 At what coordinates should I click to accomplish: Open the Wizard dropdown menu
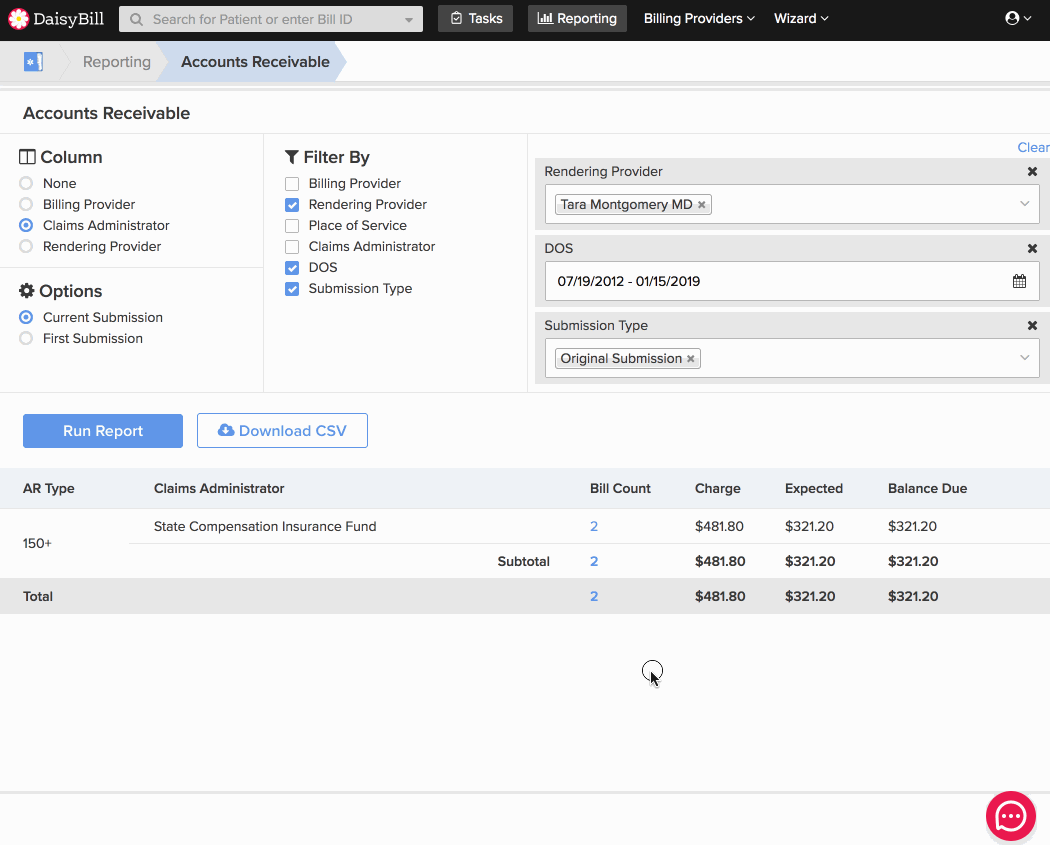coord(801,19)
